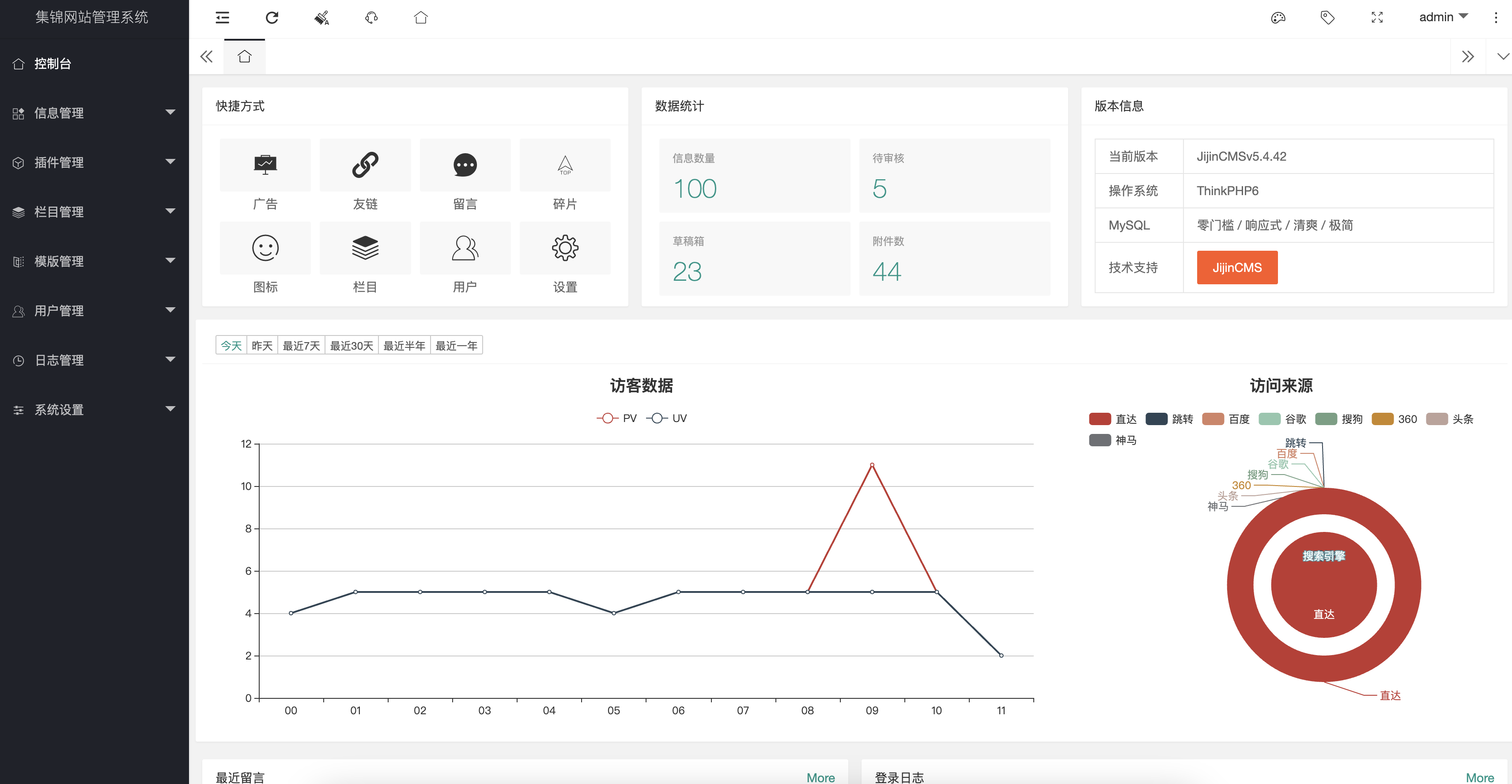Toggle the PV series in legend

pos(616,418)
